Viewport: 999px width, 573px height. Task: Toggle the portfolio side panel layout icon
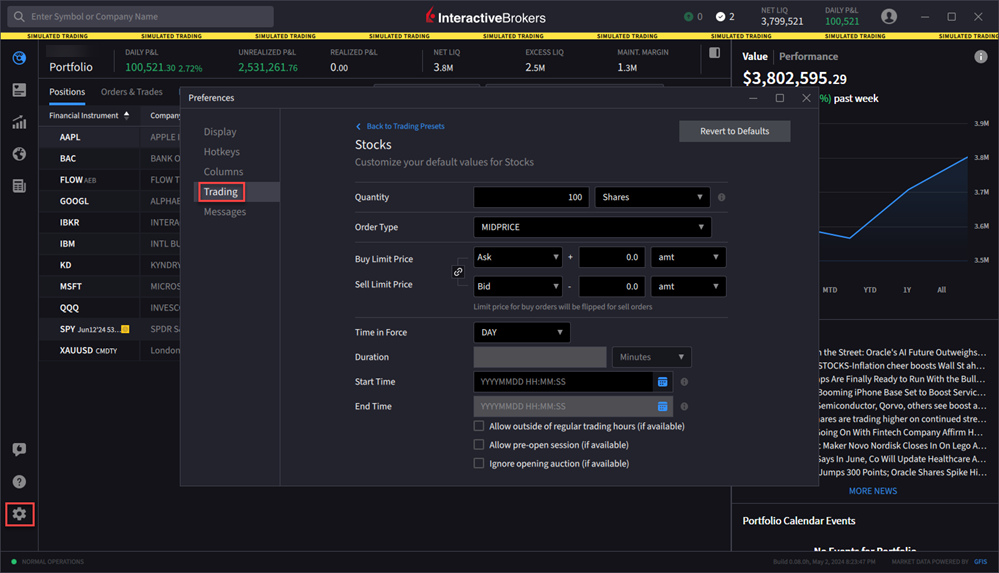point(714,53)
